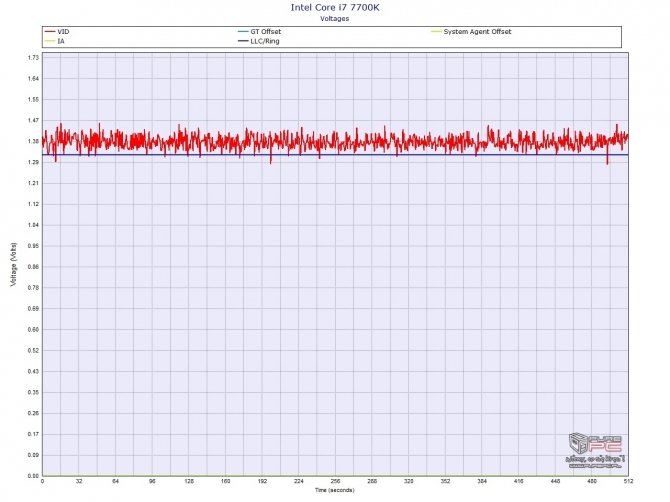Click the 512 tick on the time axis
670x502 pixels.
(627, 482)
